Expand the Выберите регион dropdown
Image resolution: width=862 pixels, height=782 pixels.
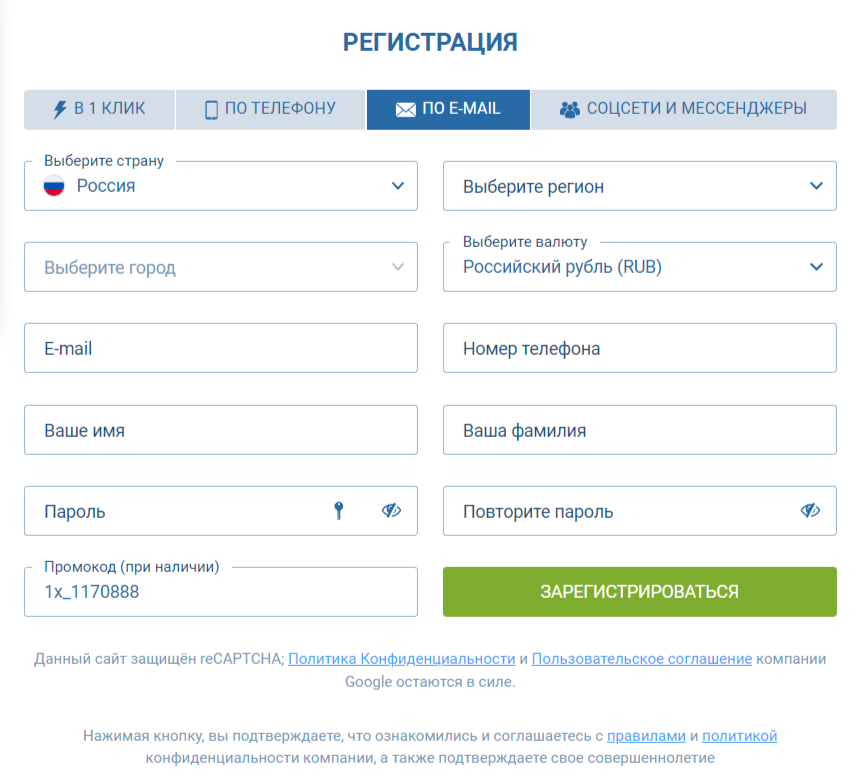pyautogui.click(x=639, y=186)
